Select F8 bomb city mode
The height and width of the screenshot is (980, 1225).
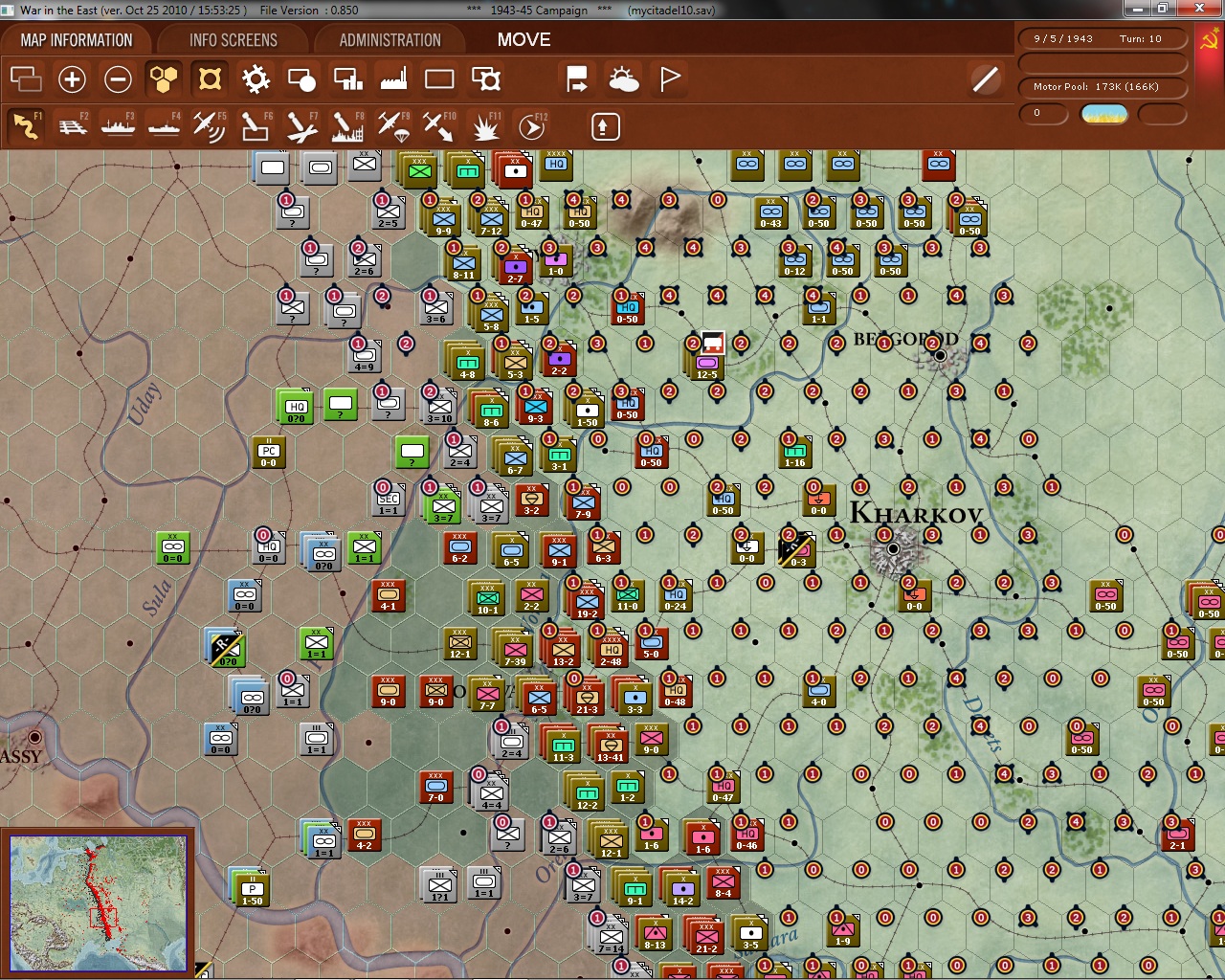click(347, 126)
